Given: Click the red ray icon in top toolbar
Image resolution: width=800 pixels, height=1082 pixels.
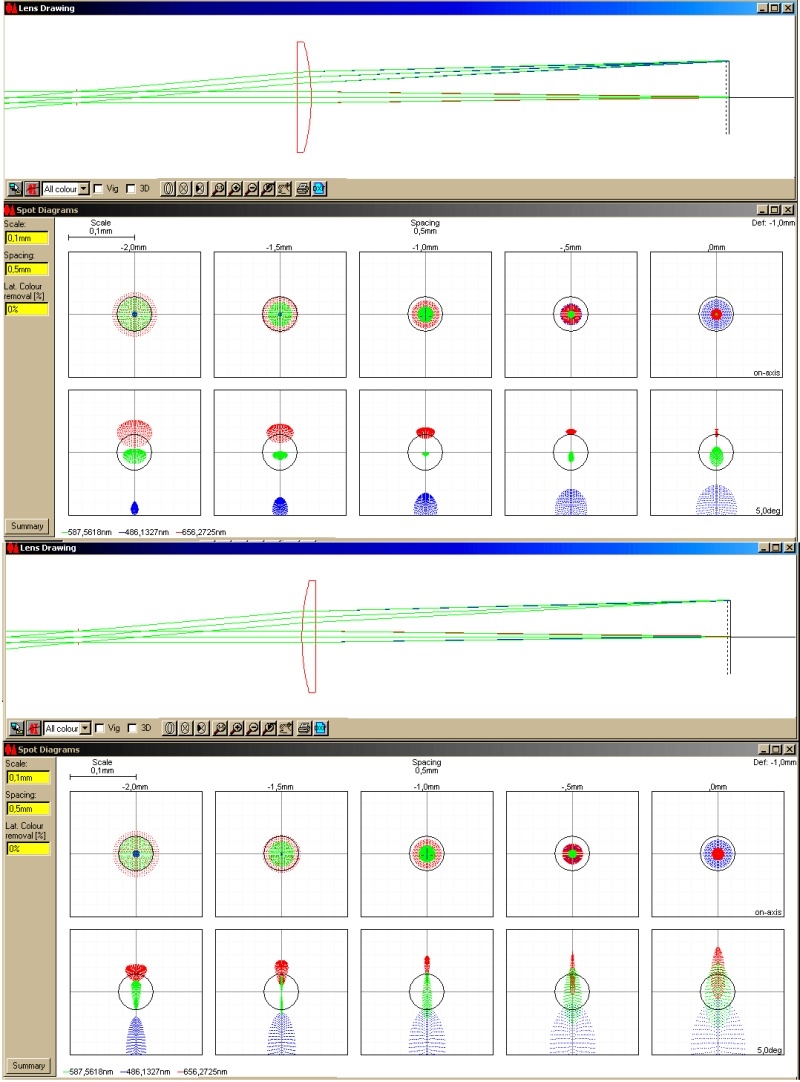Looking at the screenshot, I should pyautogui.click(x=32, y=188).
